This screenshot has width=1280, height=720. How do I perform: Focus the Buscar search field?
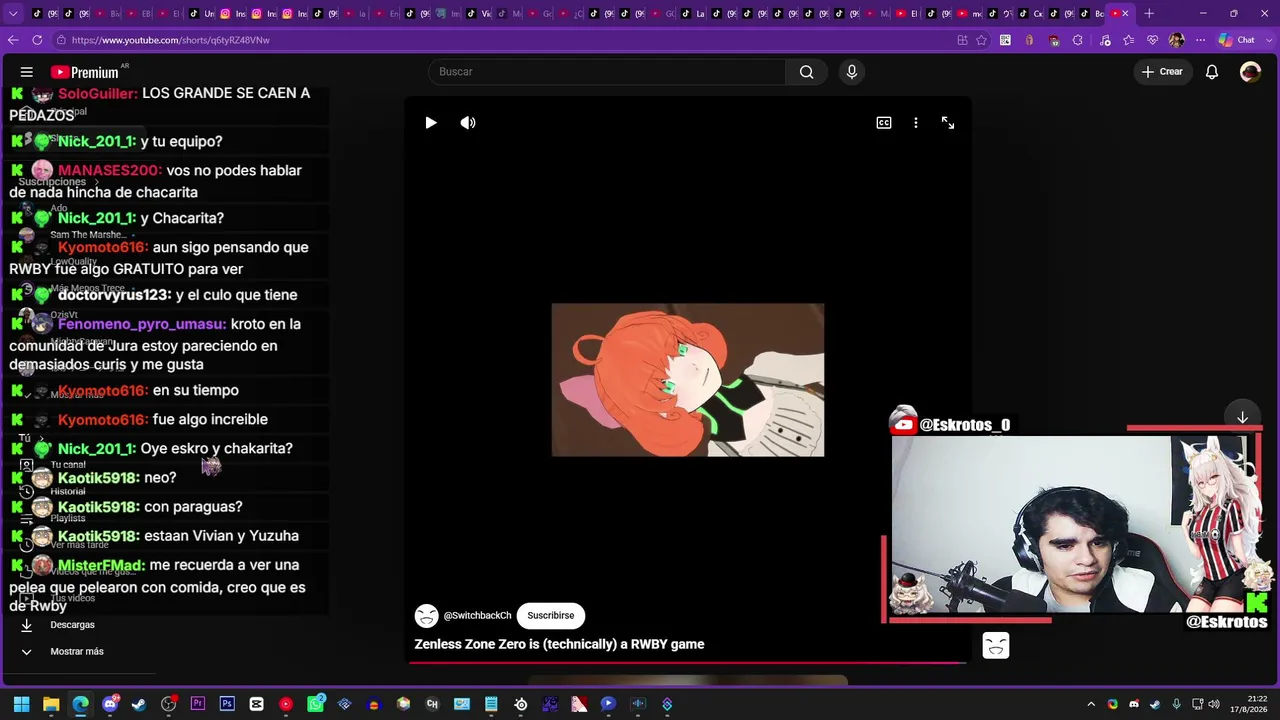click(x=607, y=72)
